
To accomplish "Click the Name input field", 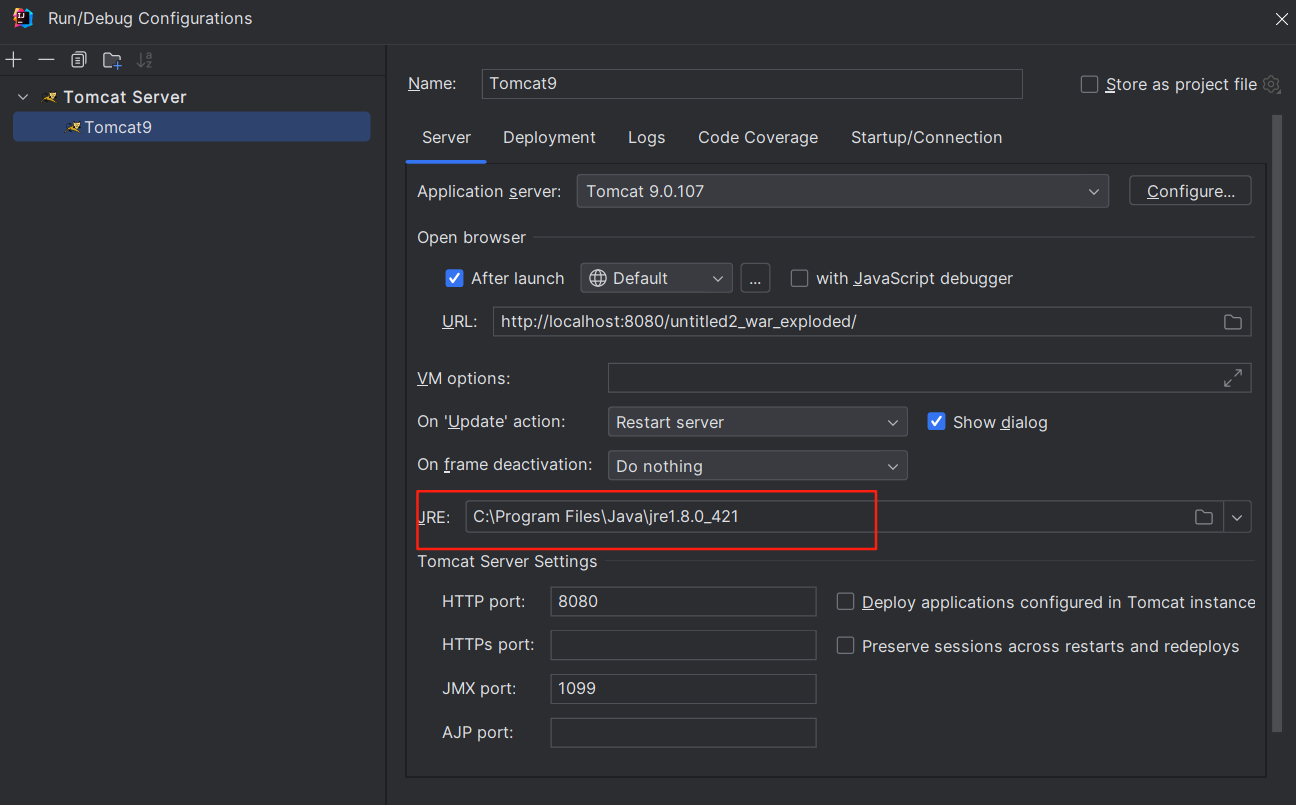I will [752, 84].
